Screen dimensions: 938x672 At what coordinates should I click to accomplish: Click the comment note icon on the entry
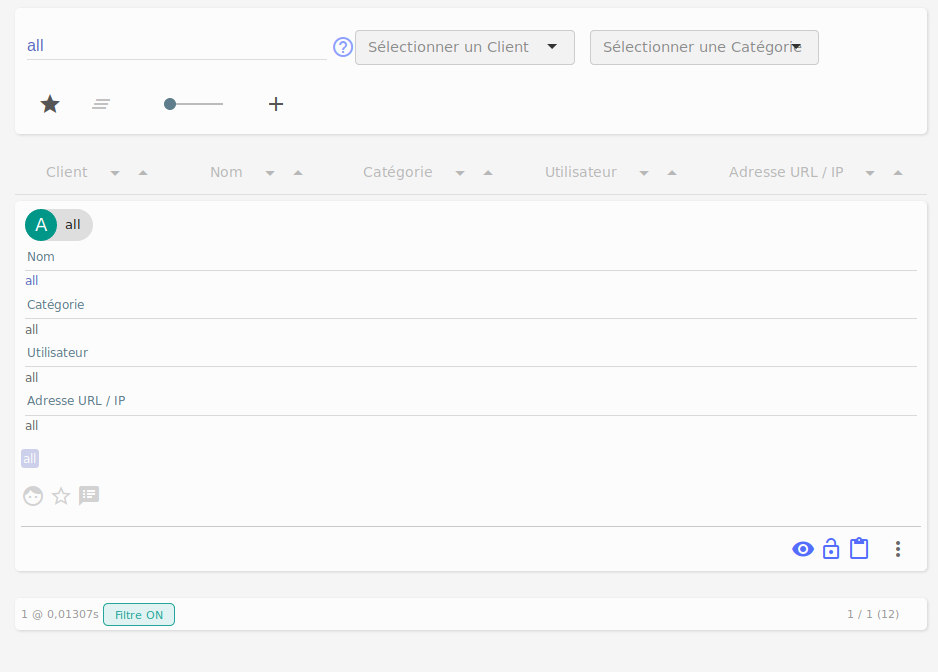[88, 495]
